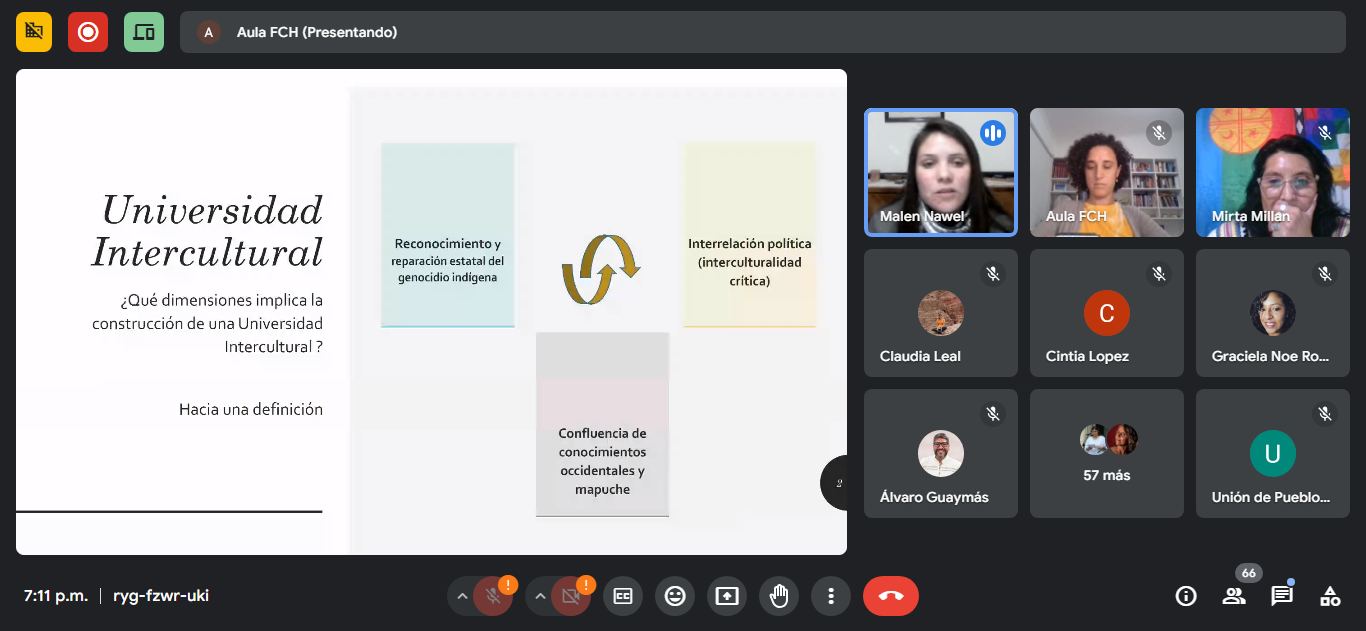Screen dimensions: 1366x631
Task: Select Malen Nawel's video tile
Action: [x=940, y=172]
